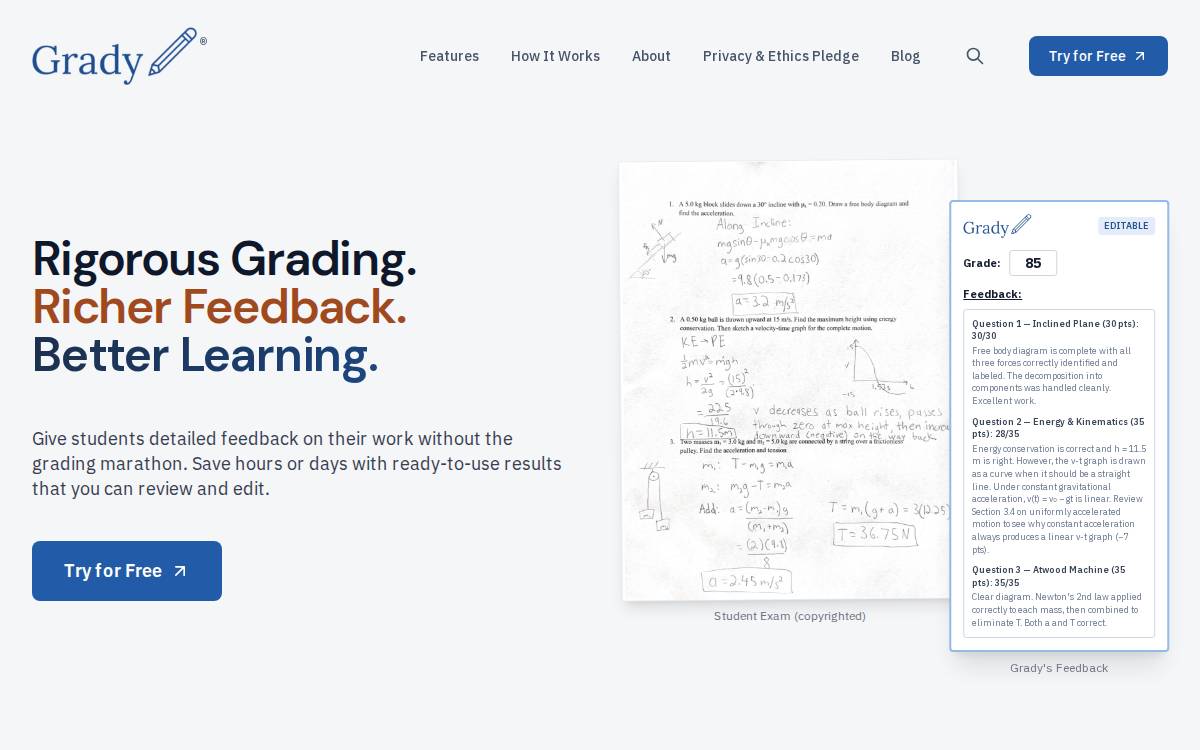Click the Grade value field showing 85

(x=1033, y=263)
